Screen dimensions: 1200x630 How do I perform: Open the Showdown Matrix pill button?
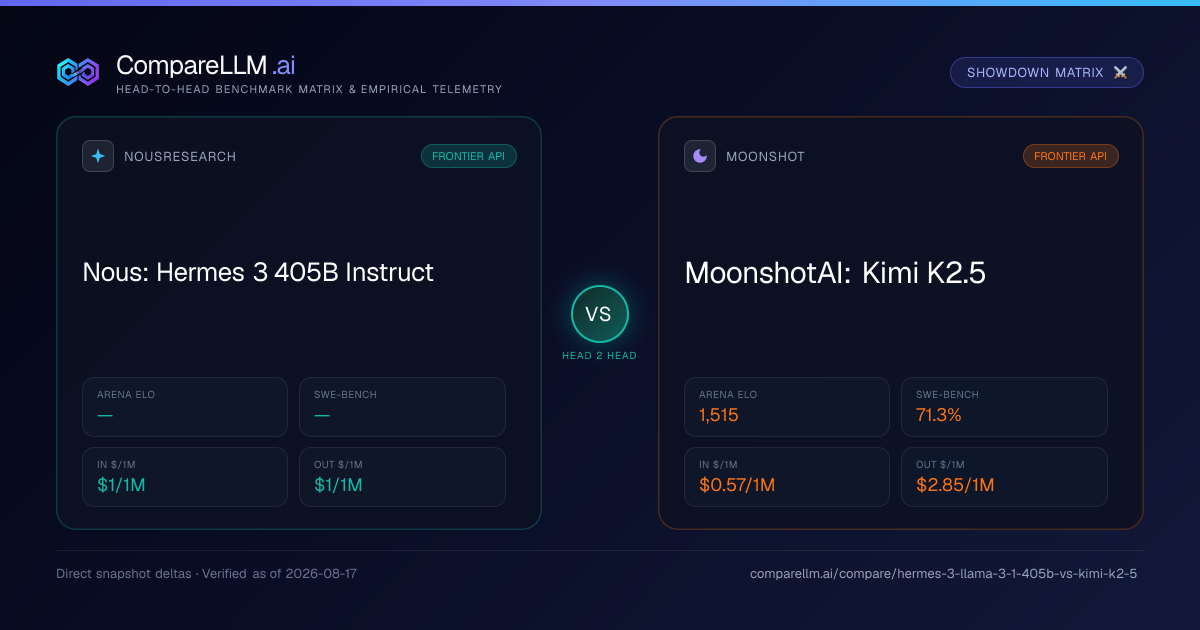[x=1046, y=73]
